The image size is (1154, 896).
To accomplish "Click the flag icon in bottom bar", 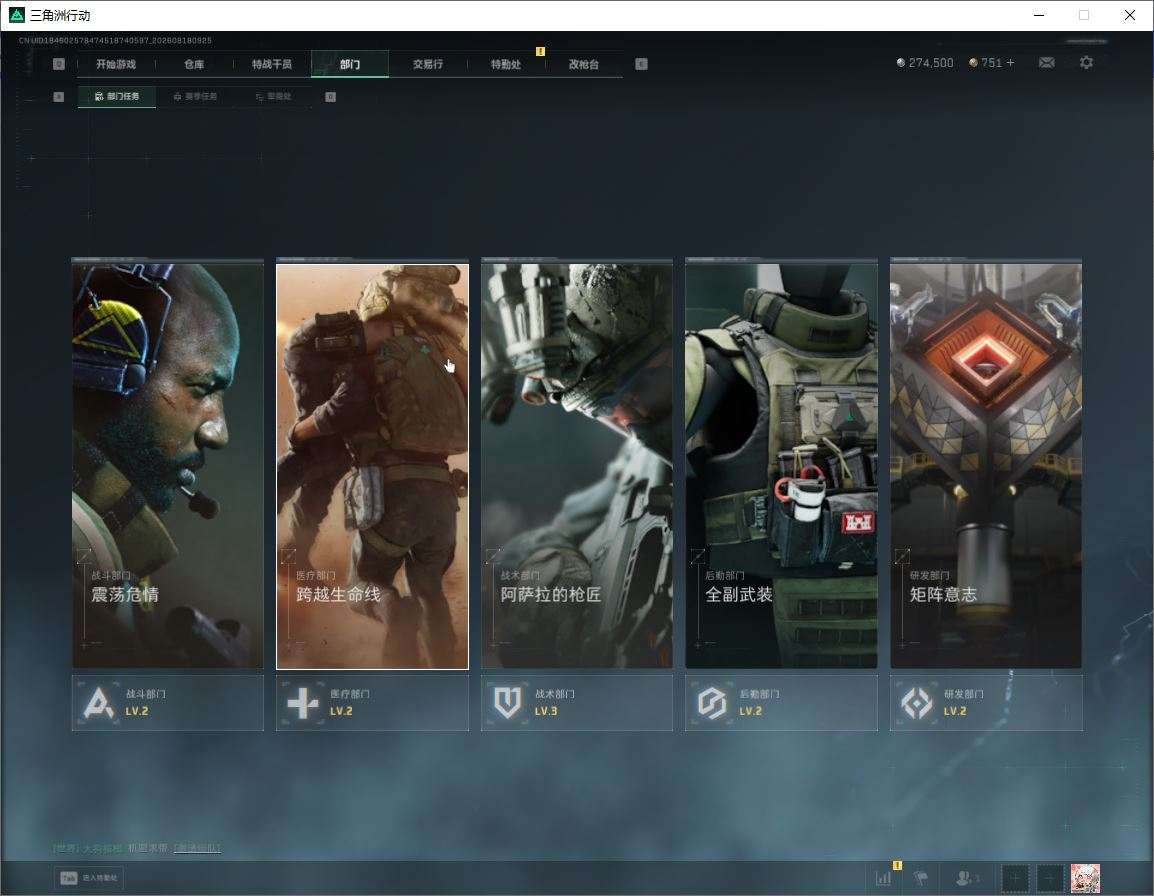I will point(920,878).
